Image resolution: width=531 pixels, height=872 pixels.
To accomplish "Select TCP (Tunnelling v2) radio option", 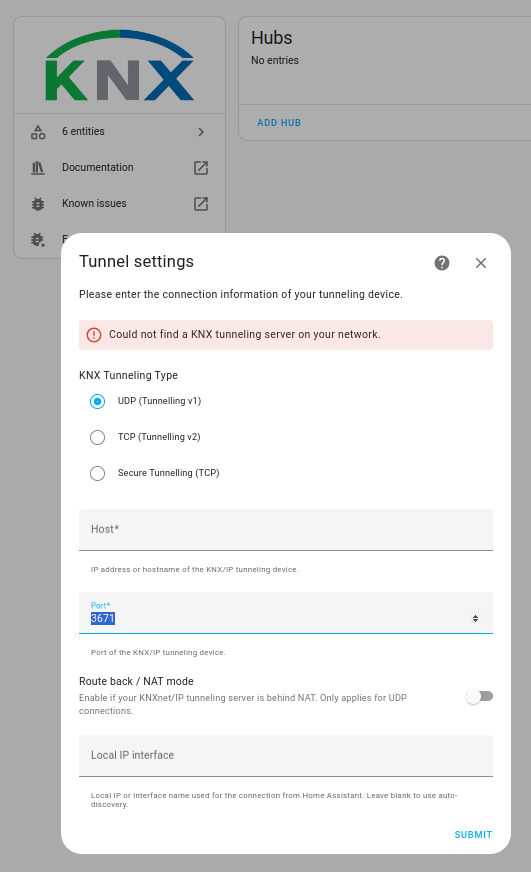I will point(97,438).
